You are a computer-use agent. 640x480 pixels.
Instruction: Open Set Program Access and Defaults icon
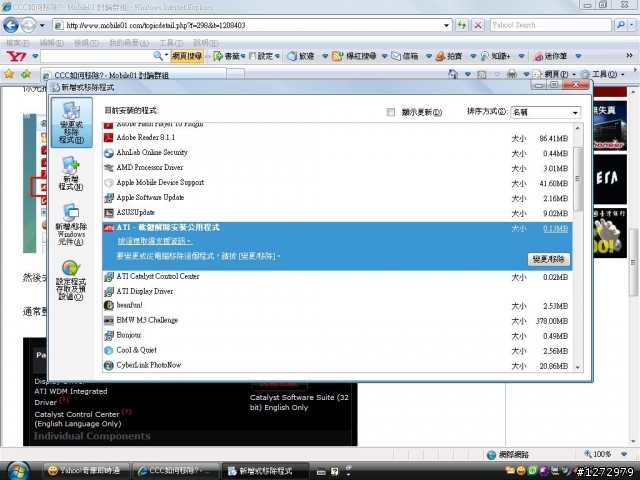(71, 280)
